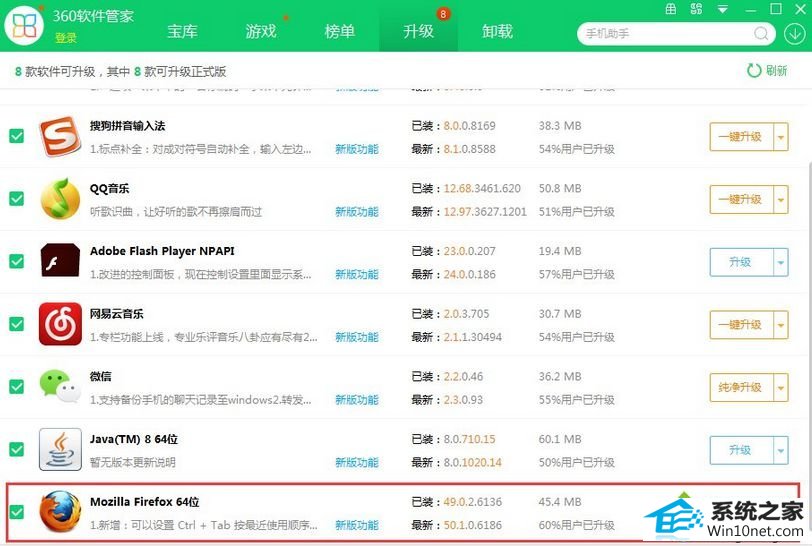
Task: Click the 登录 login link
Action: (66, 38)
